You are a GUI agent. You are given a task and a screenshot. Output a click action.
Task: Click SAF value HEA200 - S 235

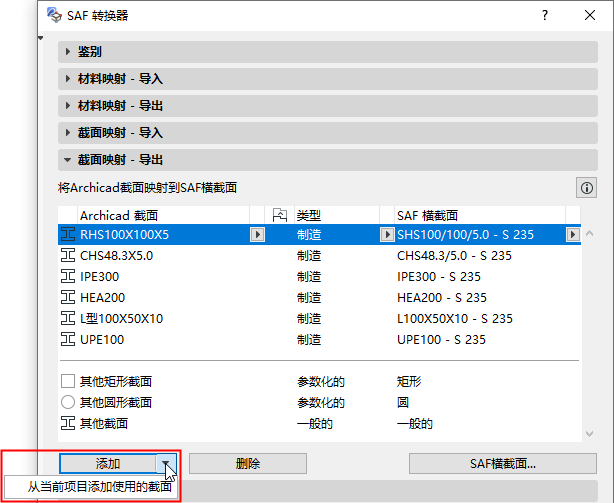click(x=442, y=297)
